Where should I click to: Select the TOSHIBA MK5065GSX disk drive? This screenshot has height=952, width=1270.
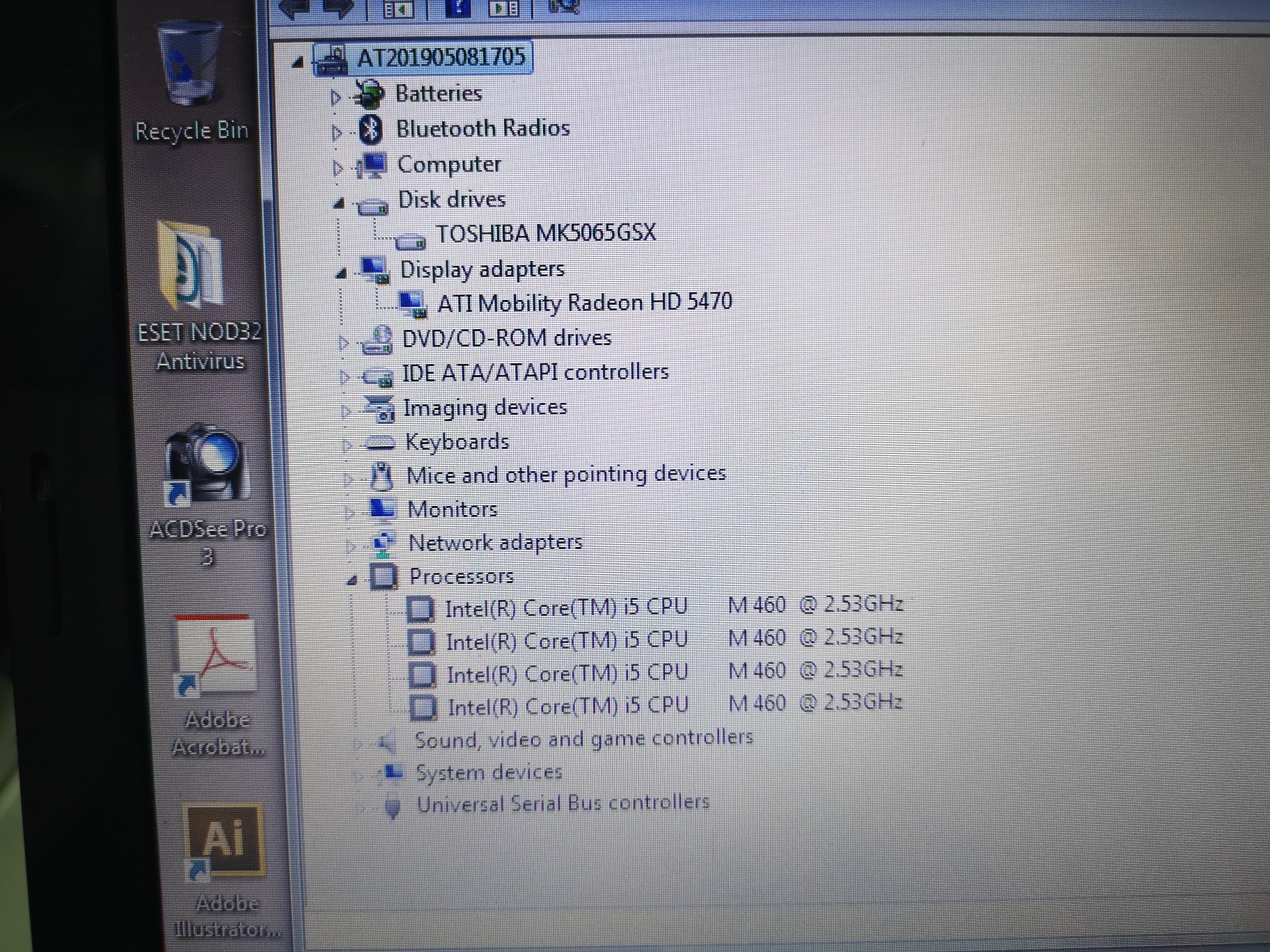tap(545, 233)
